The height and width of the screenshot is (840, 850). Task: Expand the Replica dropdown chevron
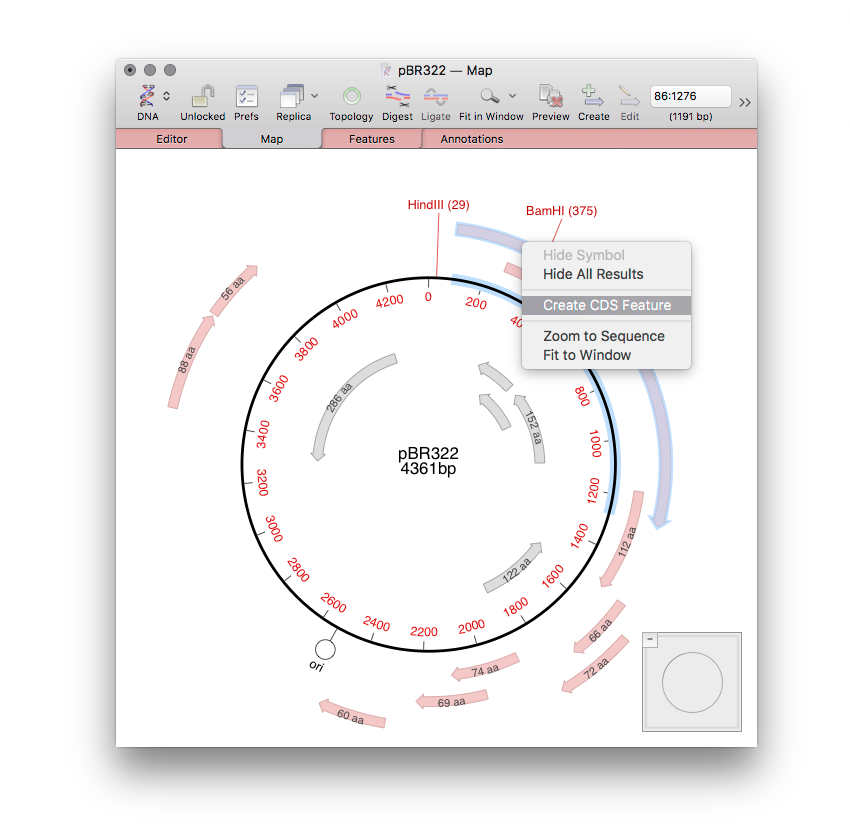tap(313, 95)
